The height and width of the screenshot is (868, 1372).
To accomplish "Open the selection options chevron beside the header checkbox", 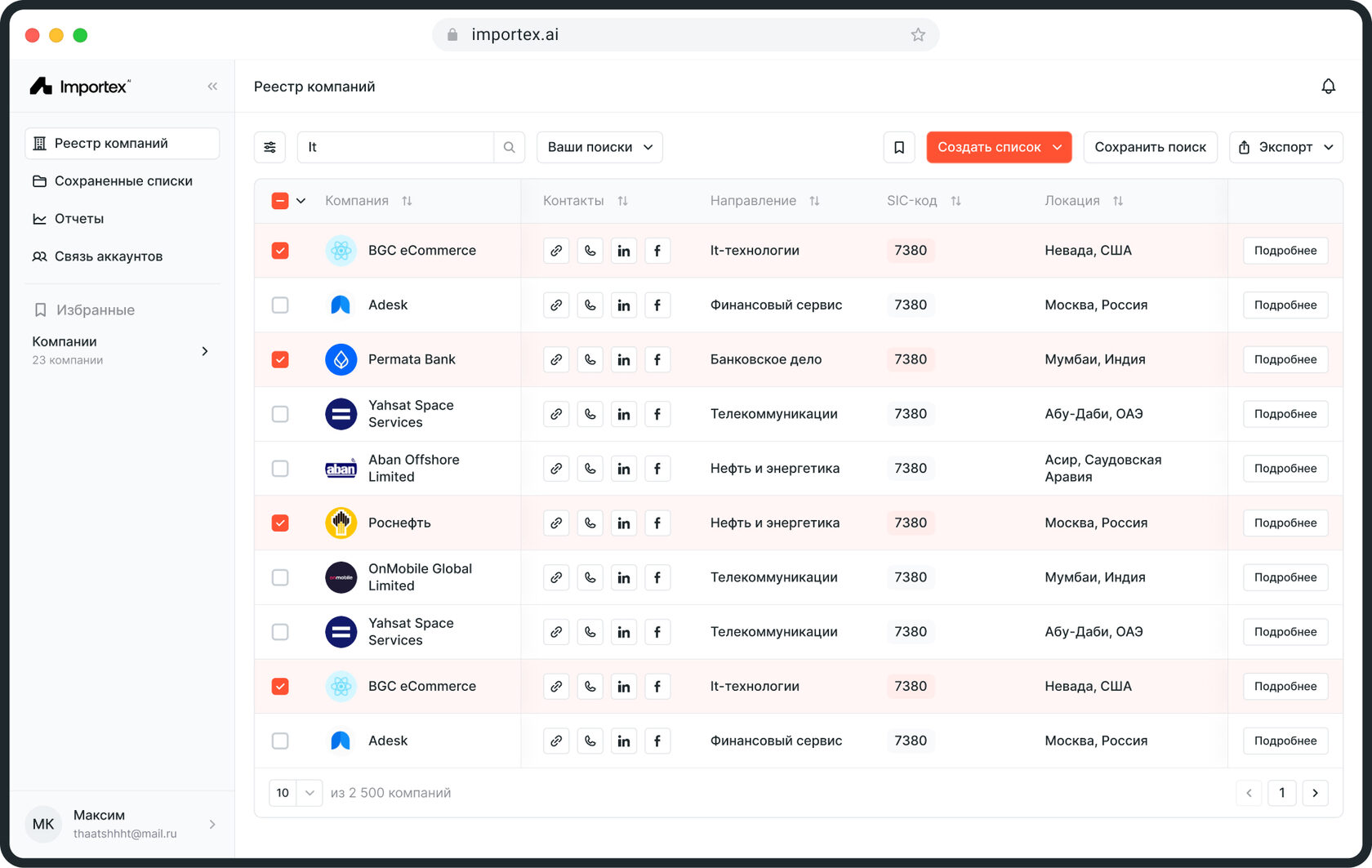I will 301,201.
